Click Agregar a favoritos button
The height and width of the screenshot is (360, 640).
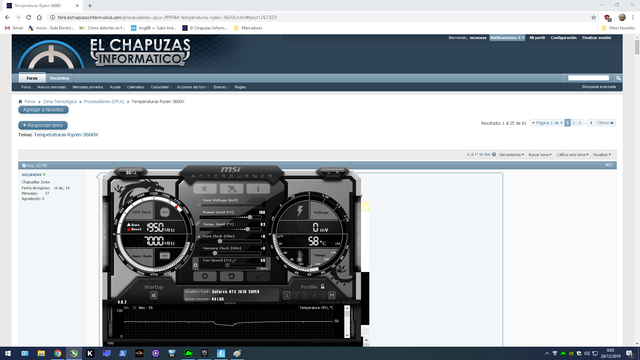pos(43,110)
